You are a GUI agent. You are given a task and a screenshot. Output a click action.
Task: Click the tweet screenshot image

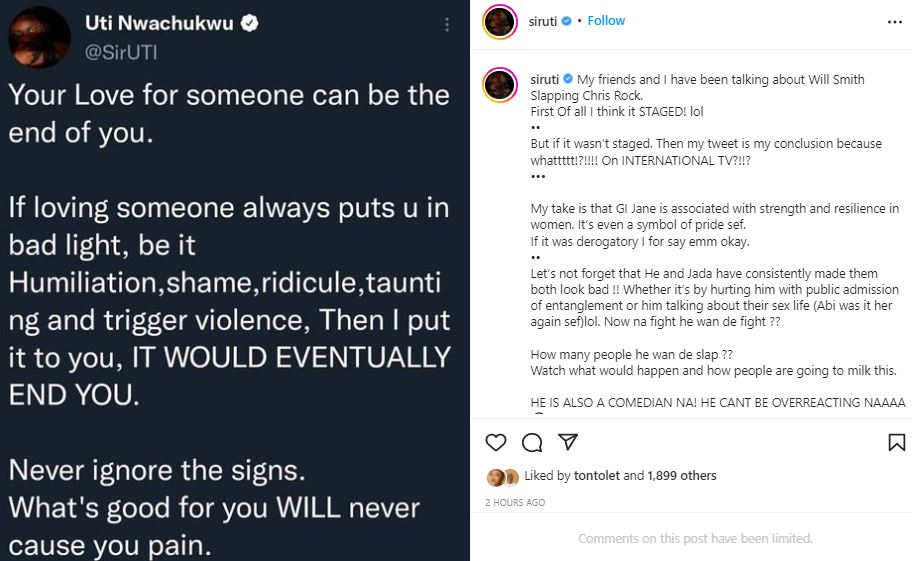[x=235, y=300]
